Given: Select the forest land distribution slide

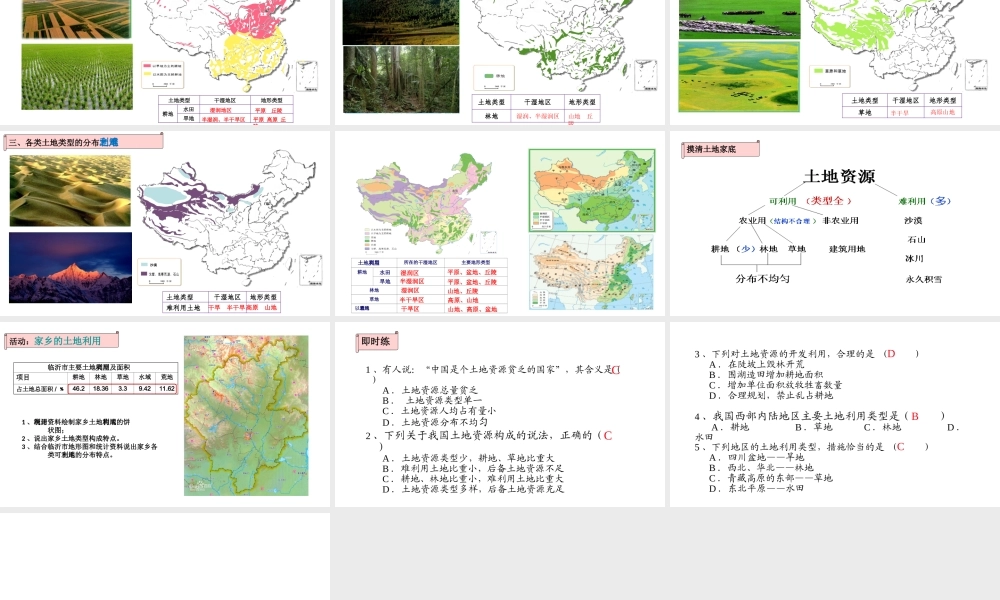Looking at the screenshot, I should tap(500, 62).
